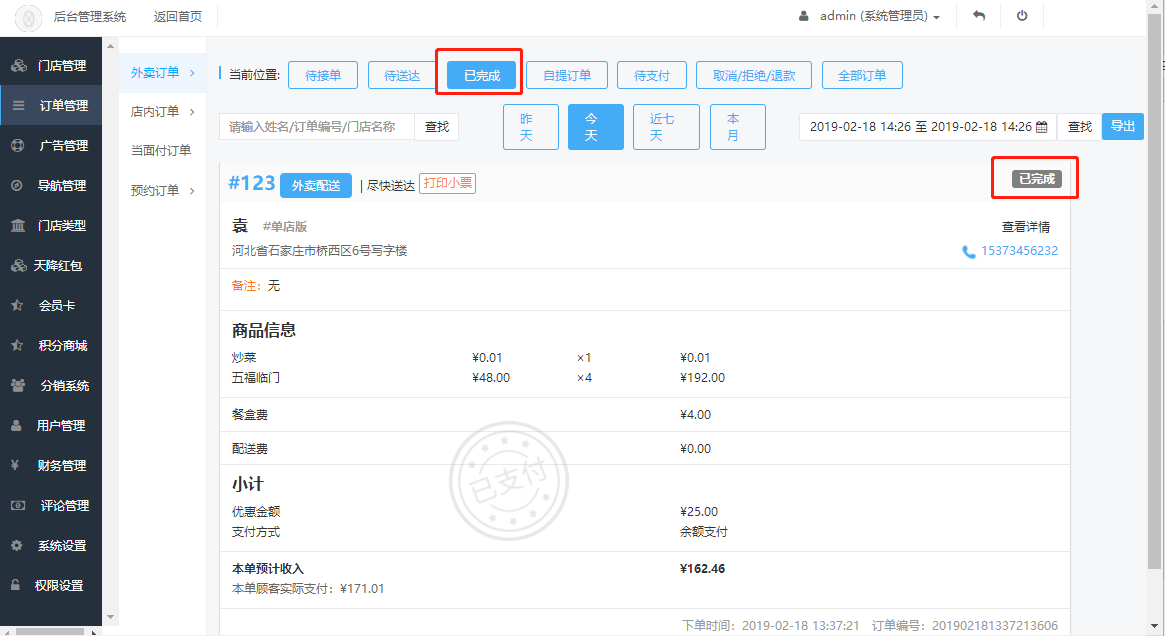1165x636 pixels.
Task: Click the 导航管理 compass icon
Action: pyautogui.click(x=17, y=186)
